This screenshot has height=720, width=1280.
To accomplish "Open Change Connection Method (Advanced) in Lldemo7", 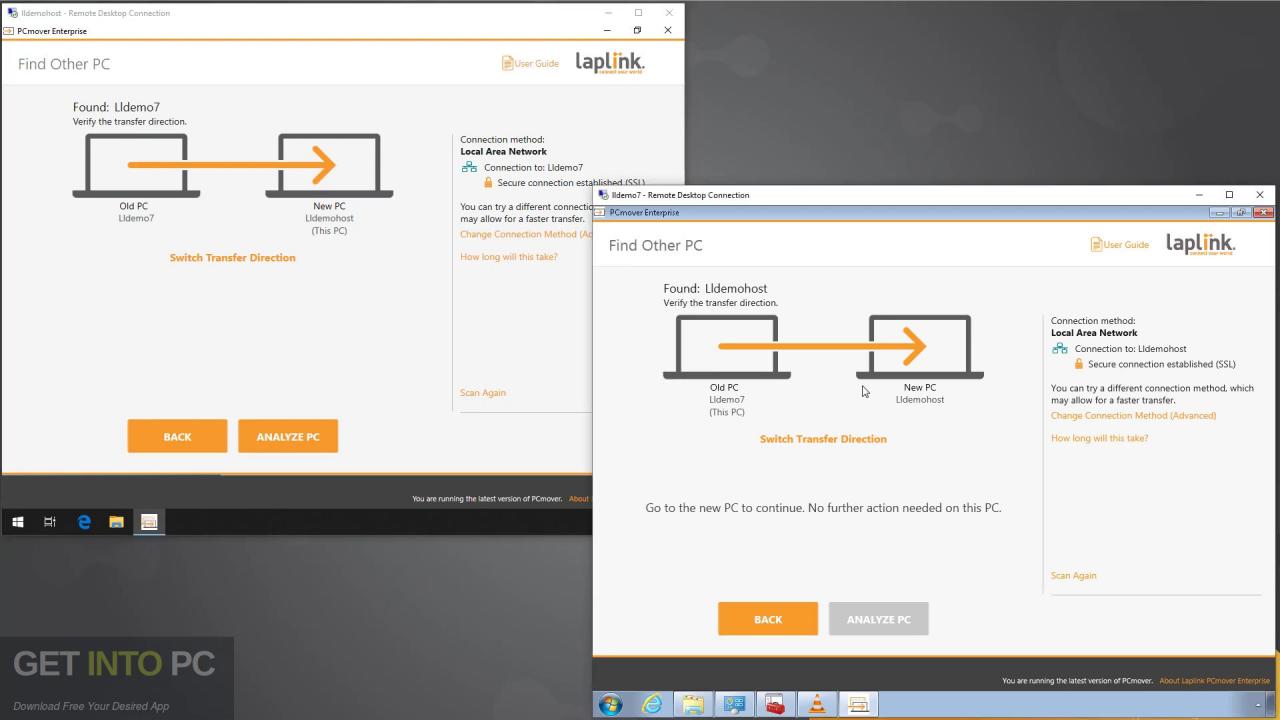I will click(x=1134, y=415).
